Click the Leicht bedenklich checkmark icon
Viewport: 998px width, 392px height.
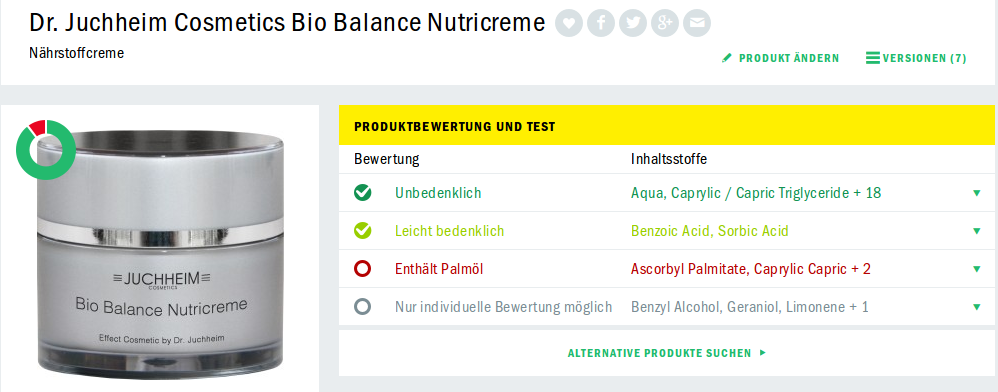(363, 230)
